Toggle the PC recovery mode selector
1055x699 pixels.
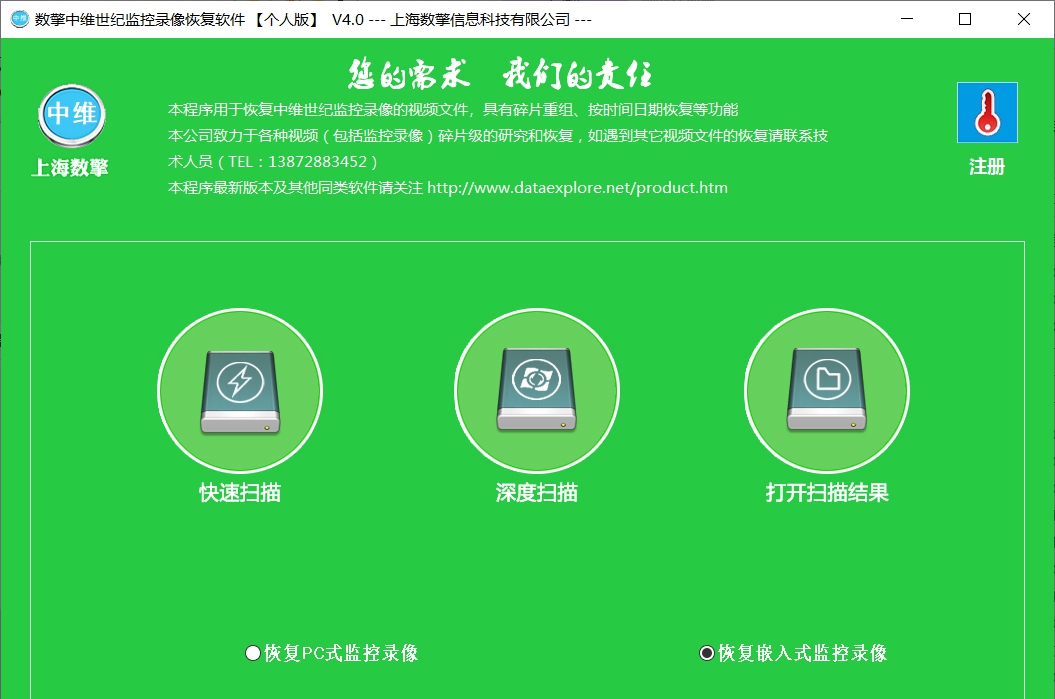(250, 651)
